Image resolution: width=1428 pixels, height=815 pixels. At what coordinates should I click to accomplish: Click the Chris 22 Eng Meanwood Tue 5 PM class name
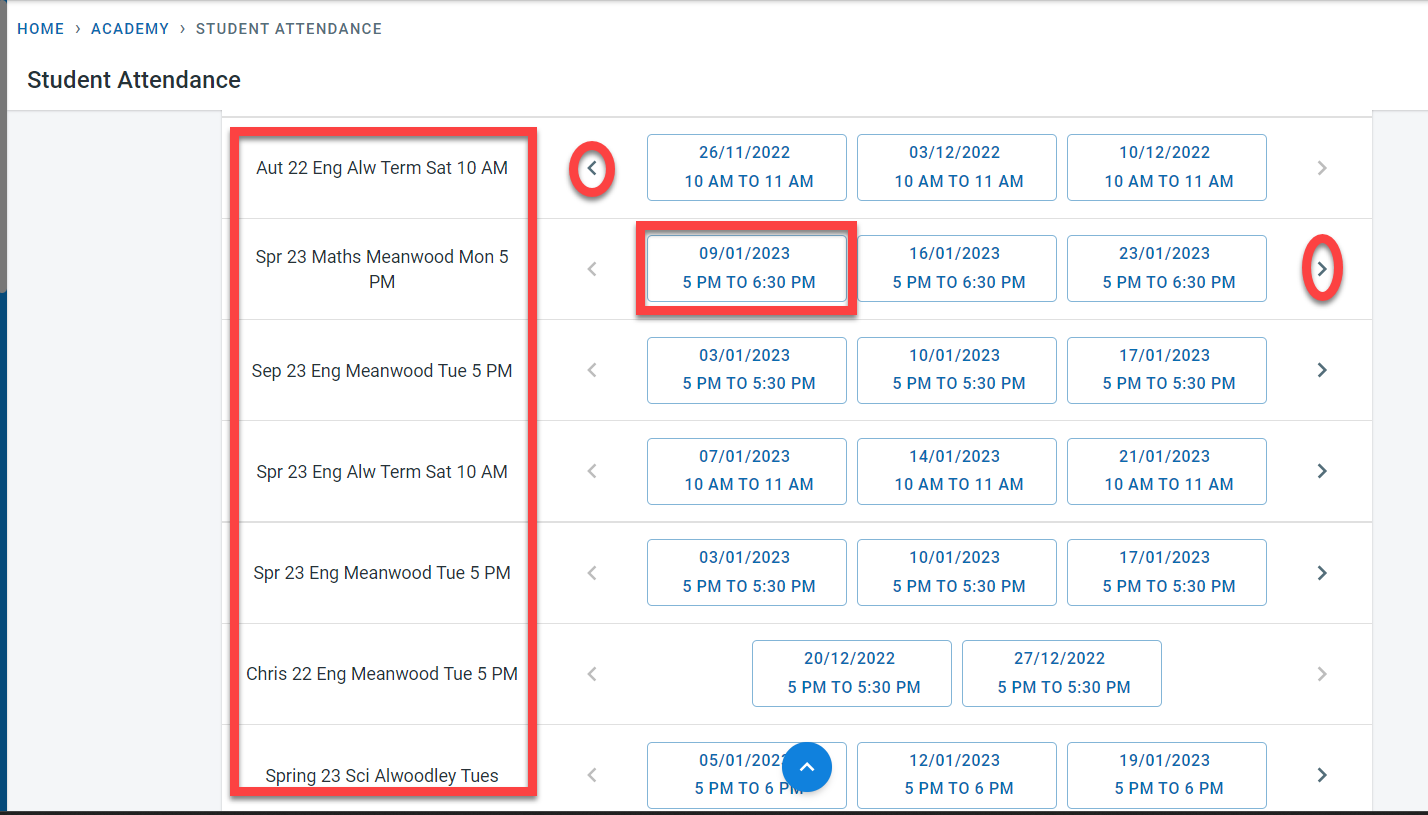pos(382,674)
